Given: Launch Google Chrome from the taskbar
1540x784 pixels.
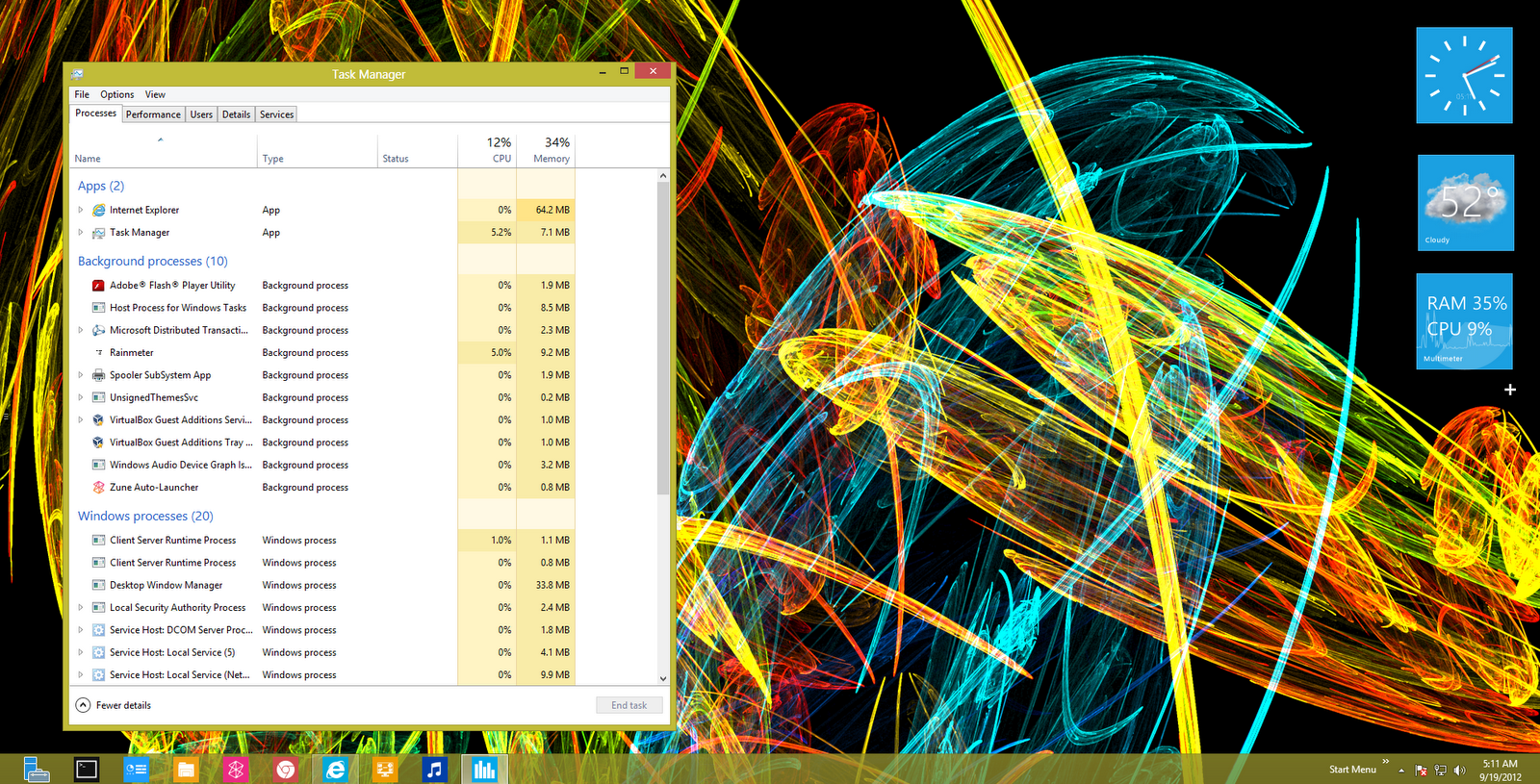Looking at the screenshot, I should pyautogui.click(x=285, y=769).
